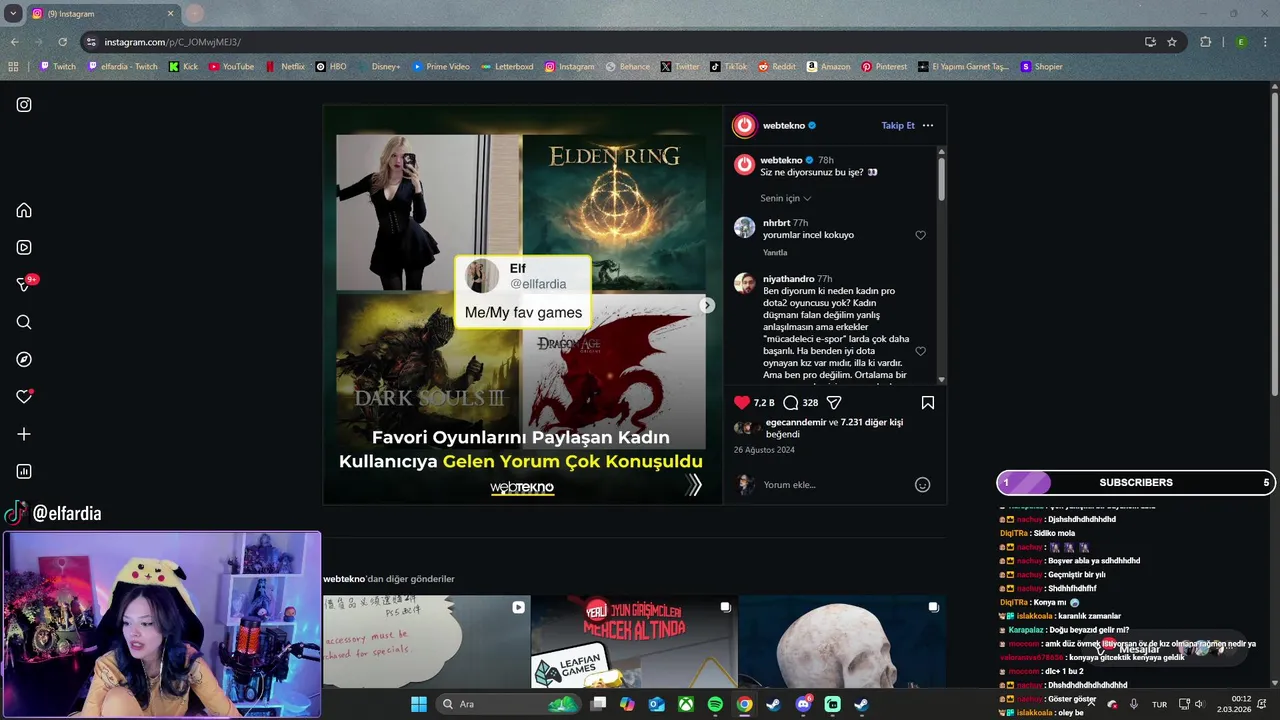Image resolution: width=1280 pixels, height=720 pixels.
Task: Go back in Chrome
Action: (14, 42)
